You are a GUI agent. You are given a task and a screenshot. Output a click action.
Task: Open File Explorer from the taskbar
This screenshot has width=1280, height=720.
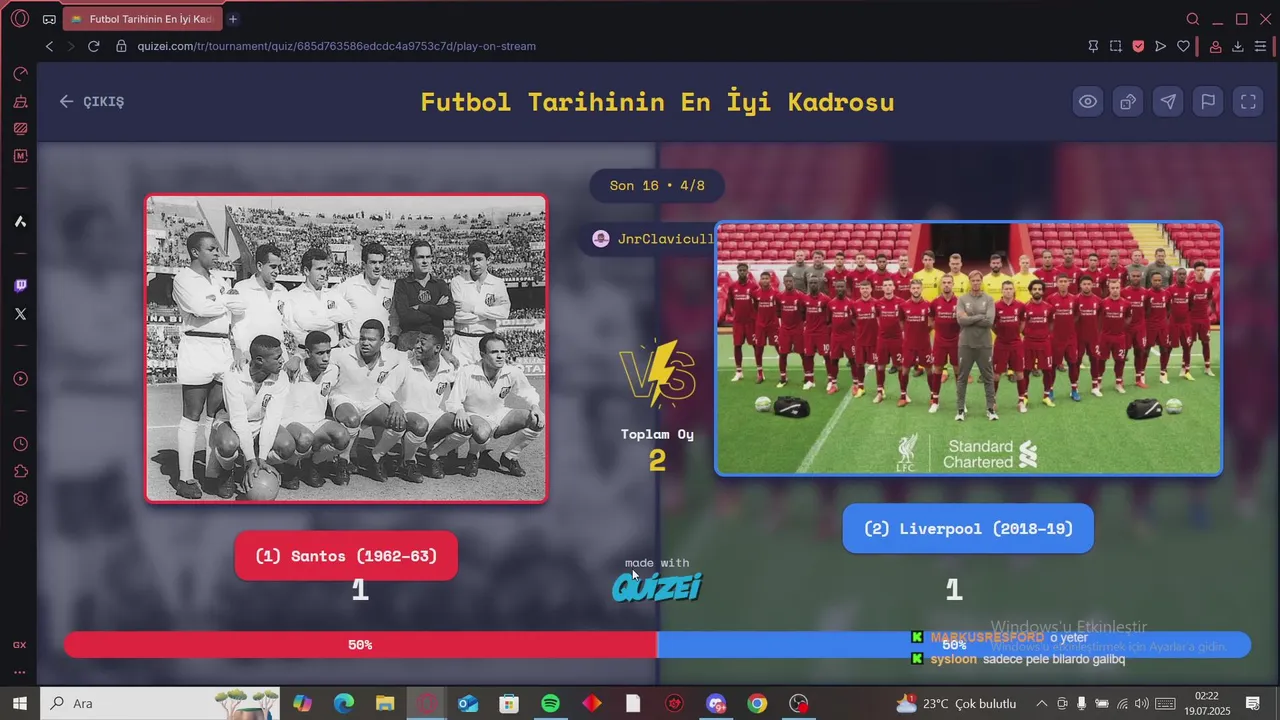(x=385, y=703)
